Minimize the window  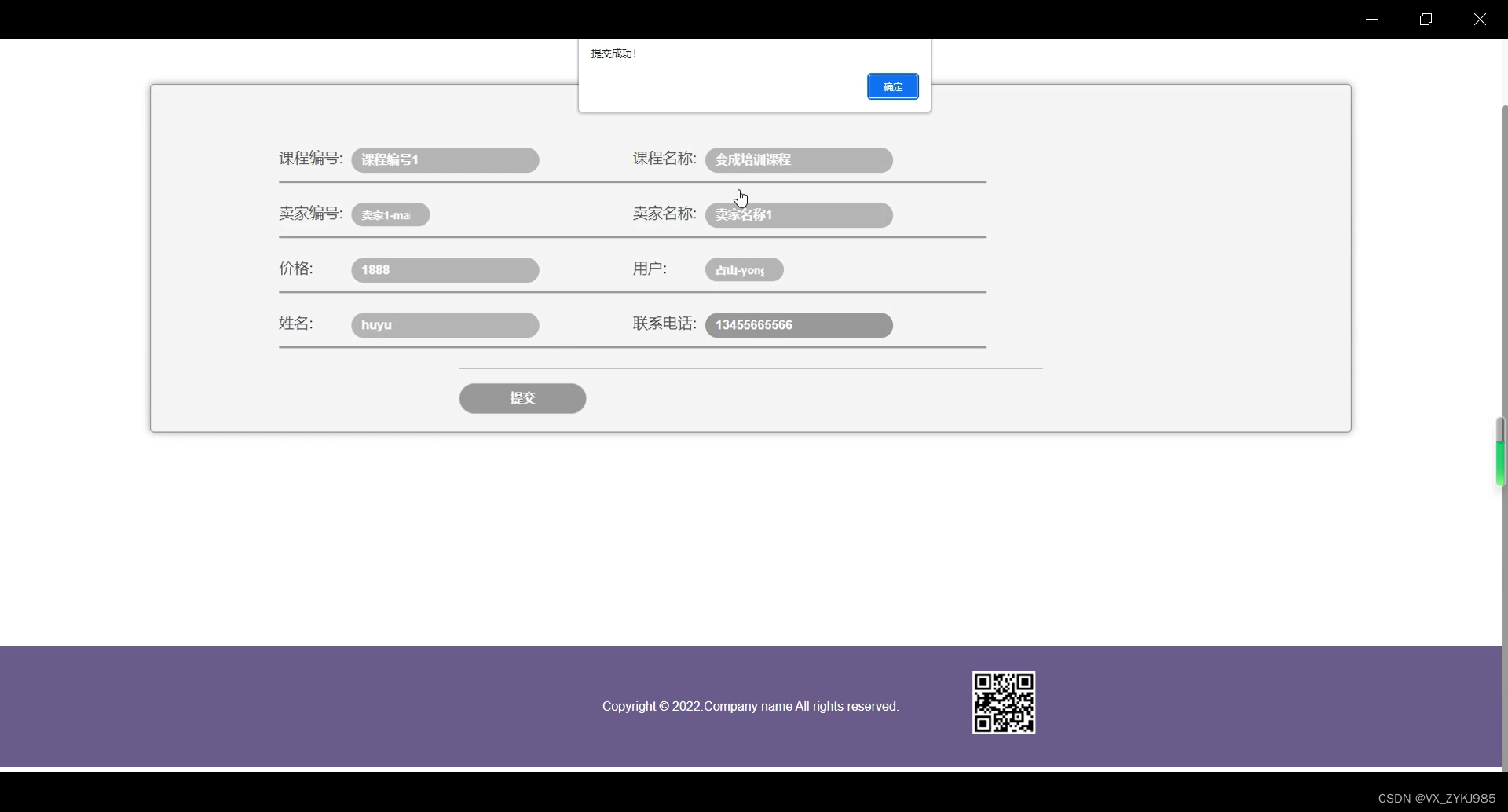[x=1372, y=19]
